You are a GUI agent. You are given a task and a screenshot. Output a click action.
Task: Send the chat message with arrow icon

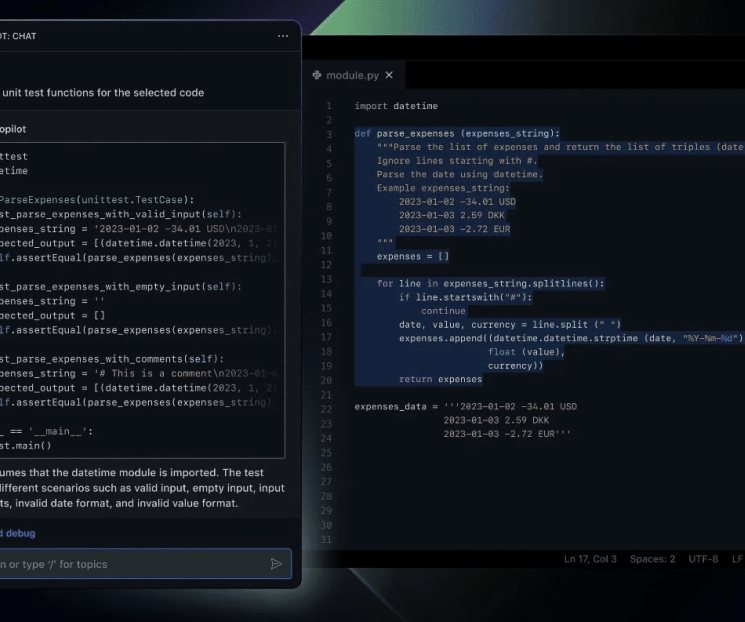276,564
